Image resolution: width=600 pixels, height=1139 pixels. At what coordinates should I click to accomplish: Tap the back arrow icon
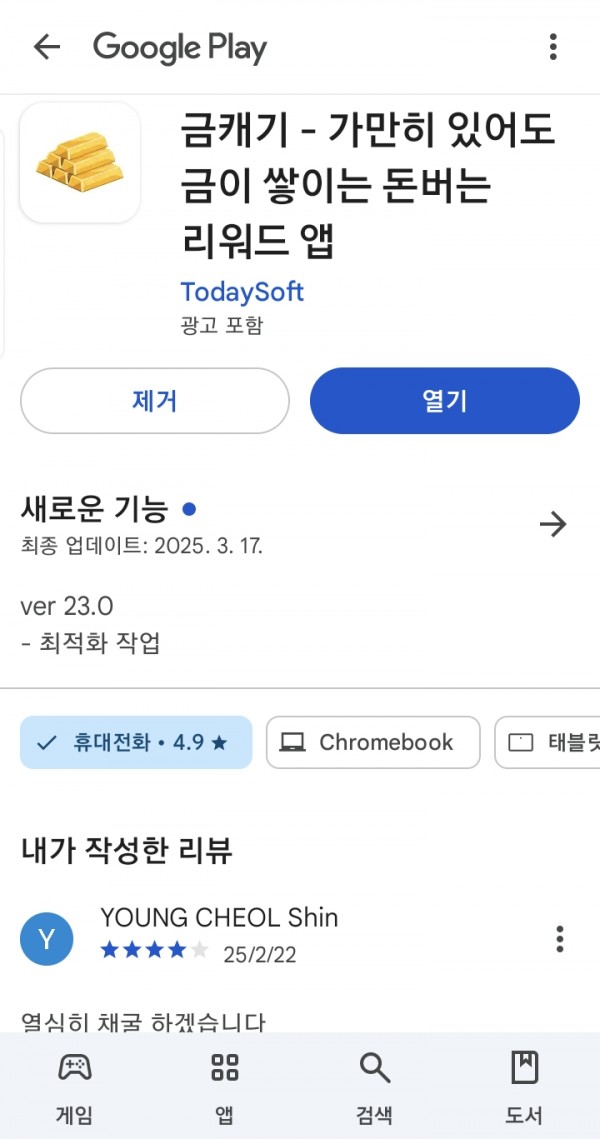tap(46, 47)
